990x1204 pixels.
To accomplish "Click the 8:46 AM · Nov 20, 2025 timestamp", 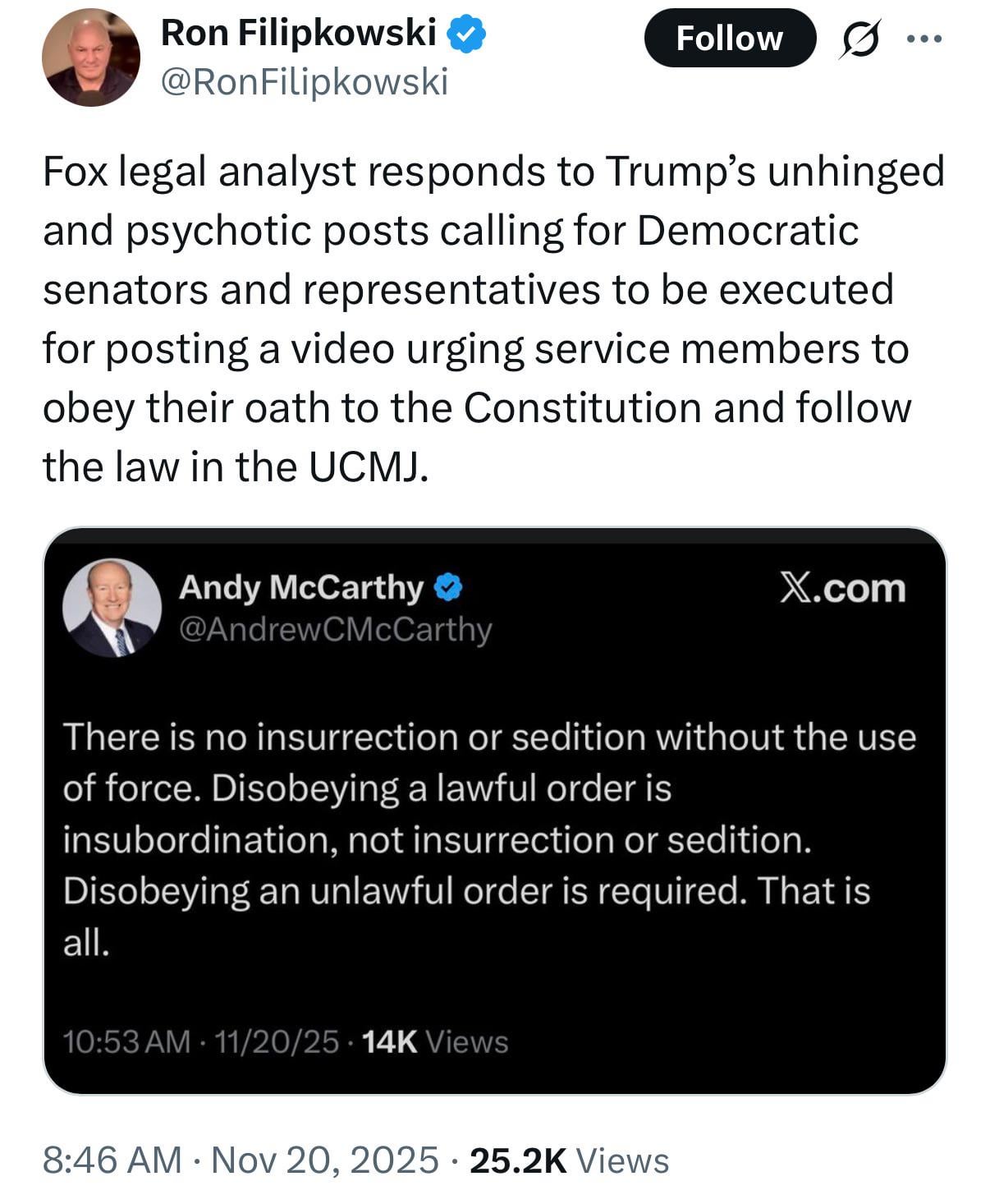I will pyautogui.click(x=240, y=1160).
